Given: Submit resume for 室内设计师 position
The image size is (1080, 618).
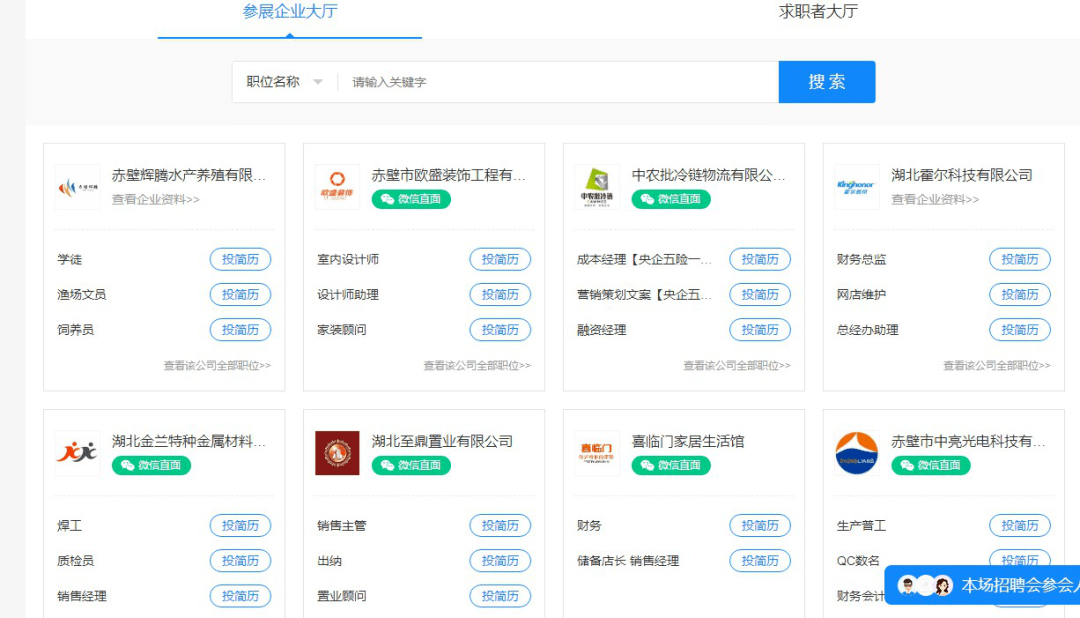Looking at the screenshot, I should tap(500, 259).
